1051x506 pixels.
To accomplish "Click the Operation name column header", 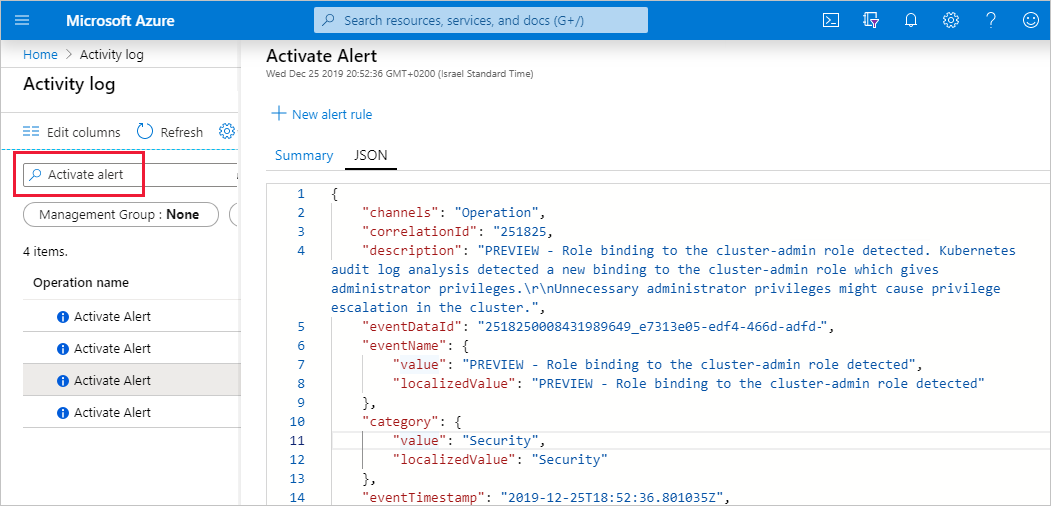I will tap(81, 282).
